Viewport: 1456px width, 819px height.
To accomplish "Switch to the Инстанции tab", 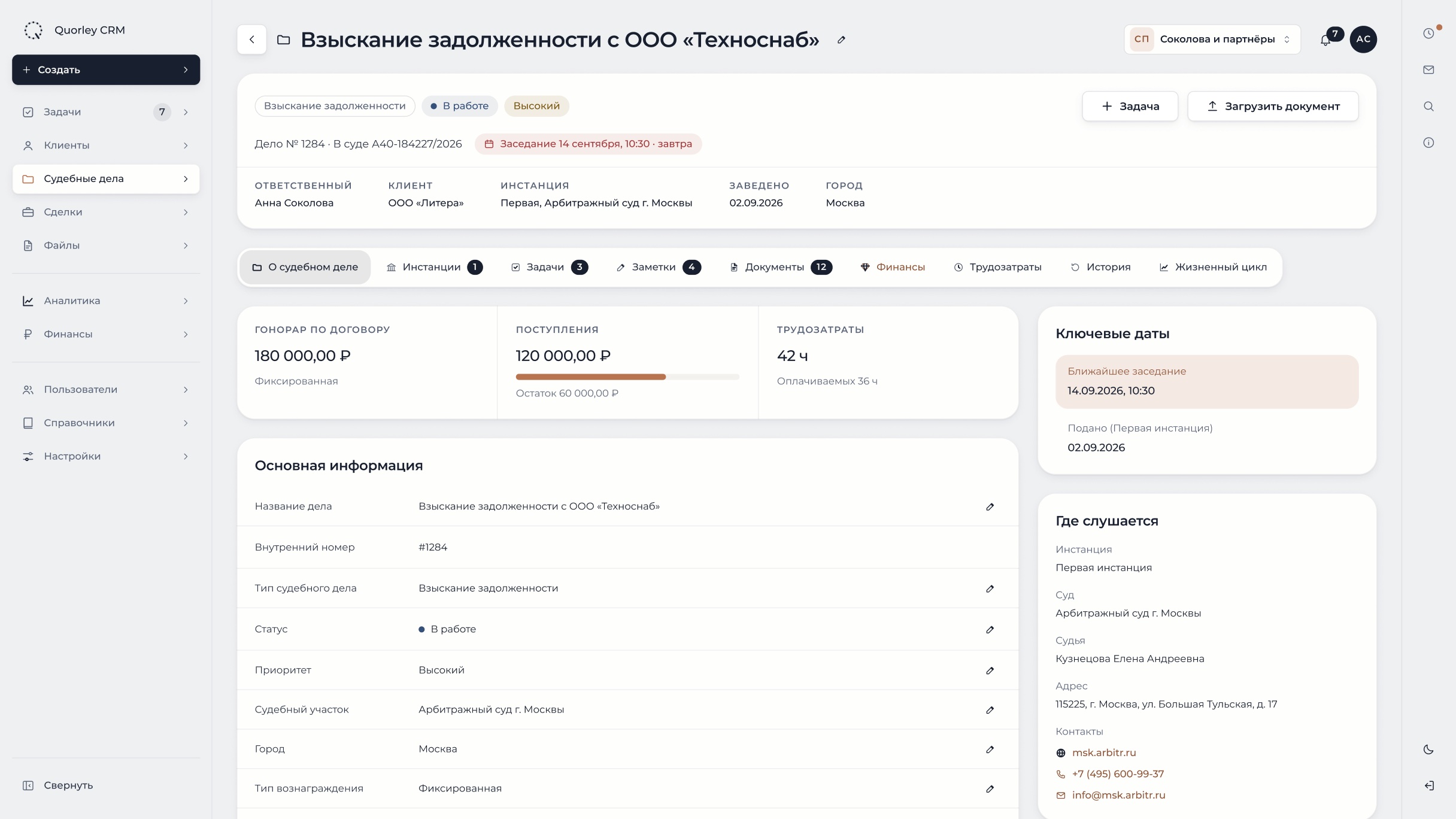I will [x=434, y=268].
